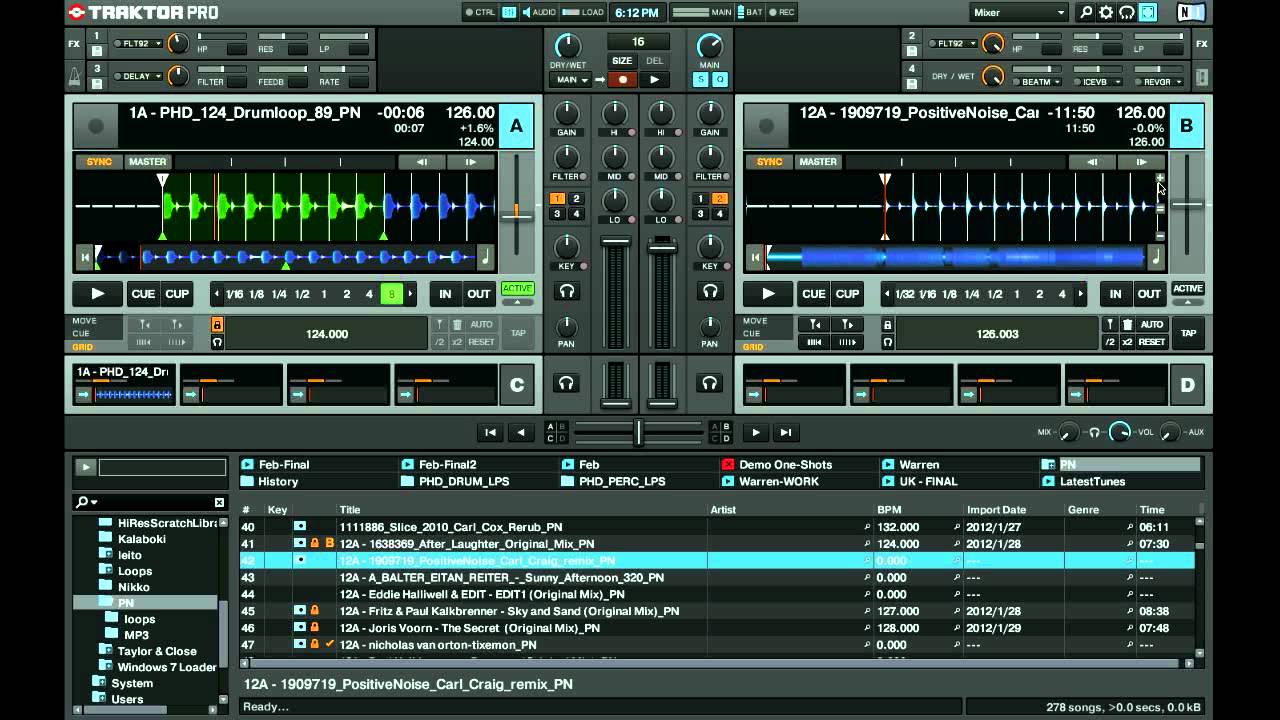Switch Deck B advanced panel to CUE
Viewport: 1280px width, 720px height.
(x=751, y=334)
